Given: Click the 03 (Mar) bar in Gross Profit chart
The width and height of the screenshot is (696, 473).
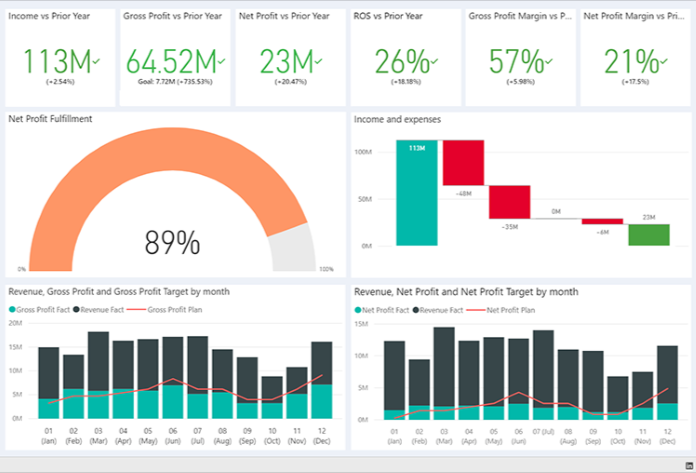Looking at the screenshot, I should coord(98,375).
